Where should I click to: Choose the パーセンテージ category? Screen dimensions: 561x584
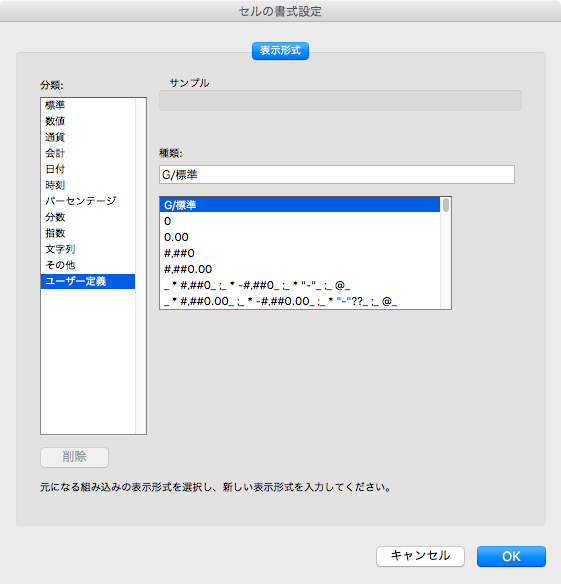(x=88, y=201)
